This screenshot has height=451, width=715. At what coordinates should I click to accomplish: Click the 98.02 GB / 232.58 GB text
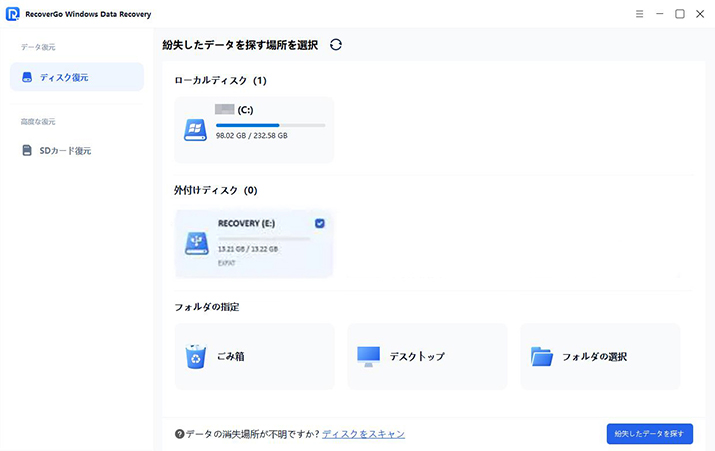(x=252, y=135)
